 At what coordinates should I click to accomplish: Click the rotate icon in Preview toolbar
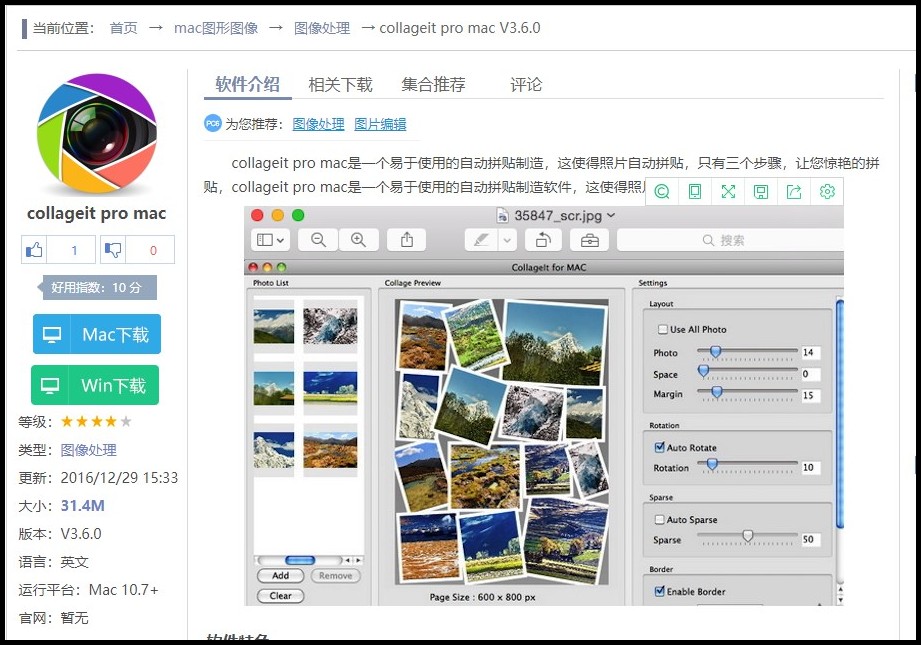pyautogui.click(x=543, y=240)
